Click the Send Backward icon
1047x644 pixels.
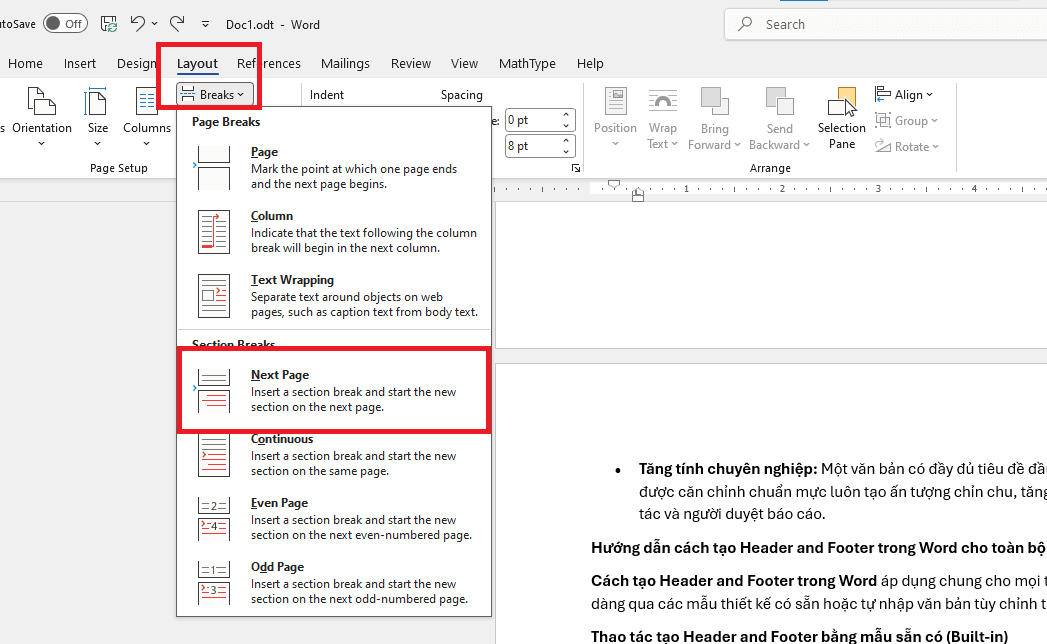[x=779, y=102]
